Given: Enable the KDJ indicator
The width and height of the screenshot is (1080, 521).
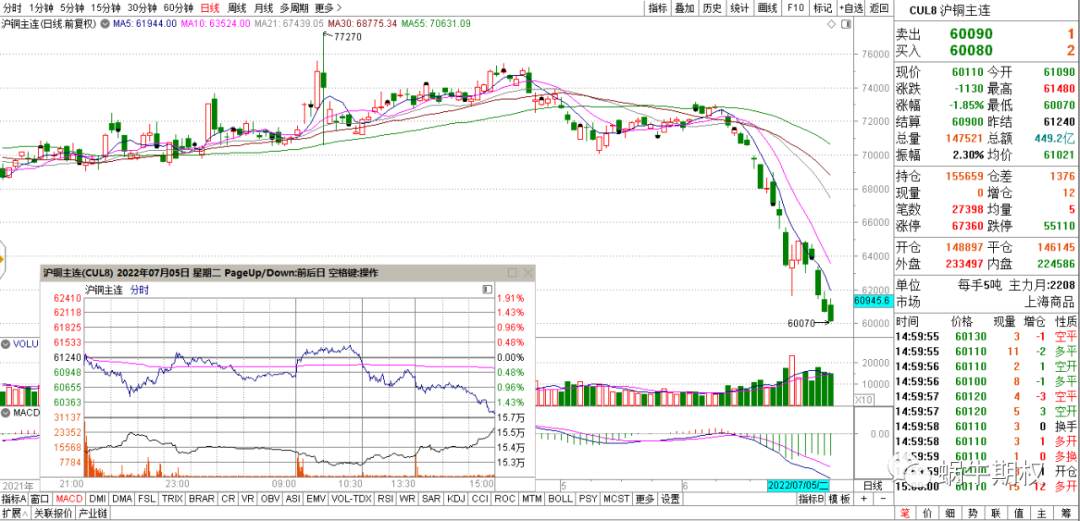Looking at the screenshot, I should [x=456, y=499].
